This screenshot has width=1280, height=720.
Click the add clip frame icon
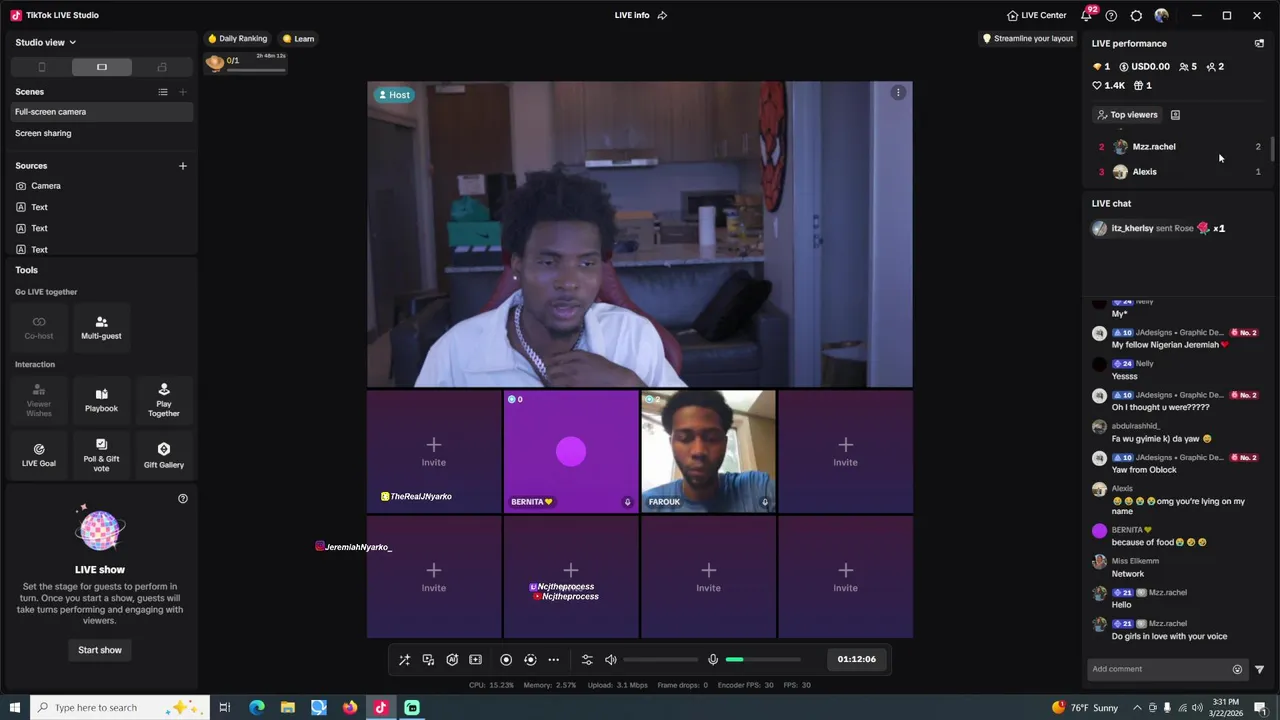[476, 660]
